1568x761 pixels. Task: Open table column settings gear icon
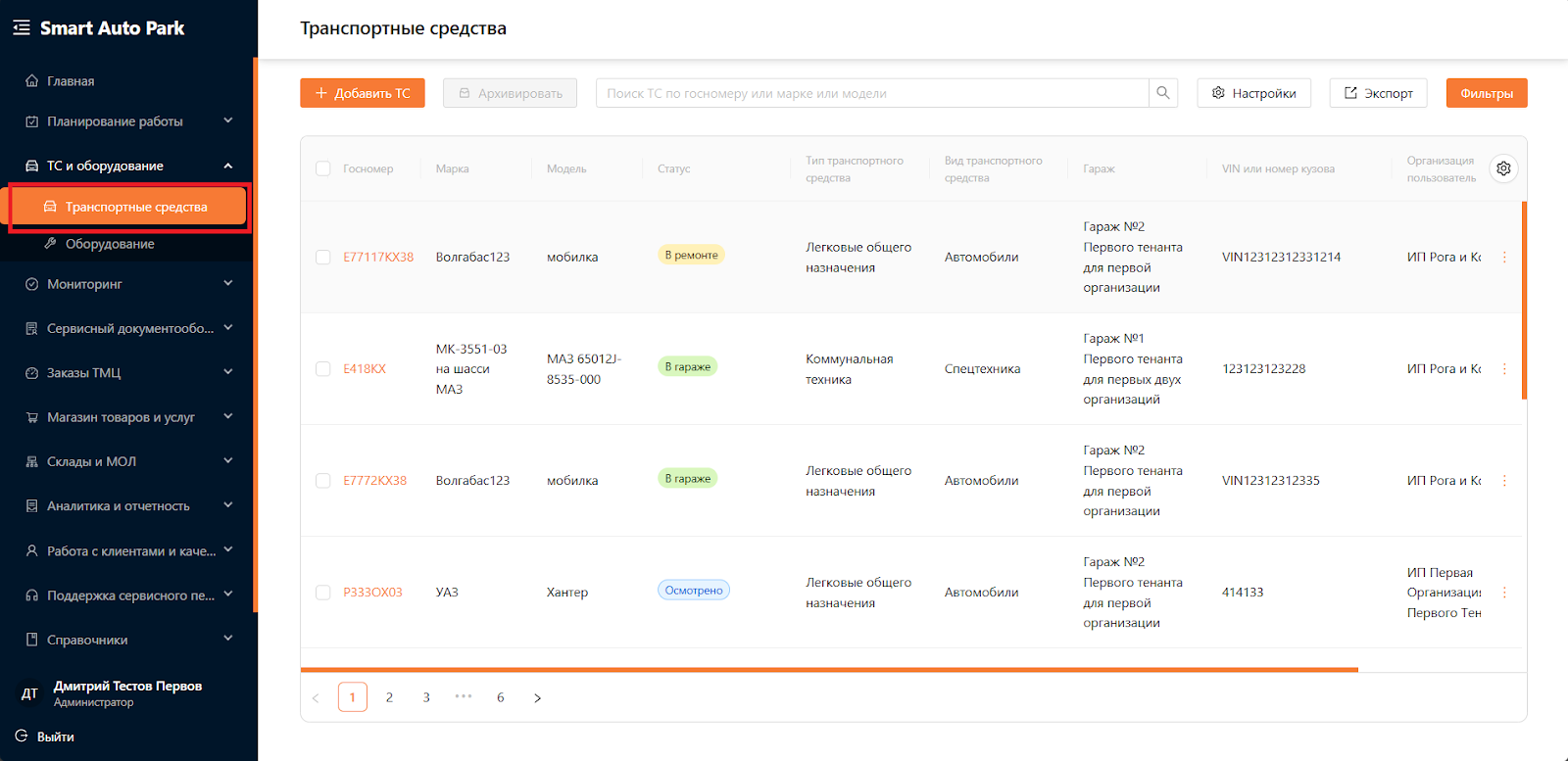[1503, 168]
